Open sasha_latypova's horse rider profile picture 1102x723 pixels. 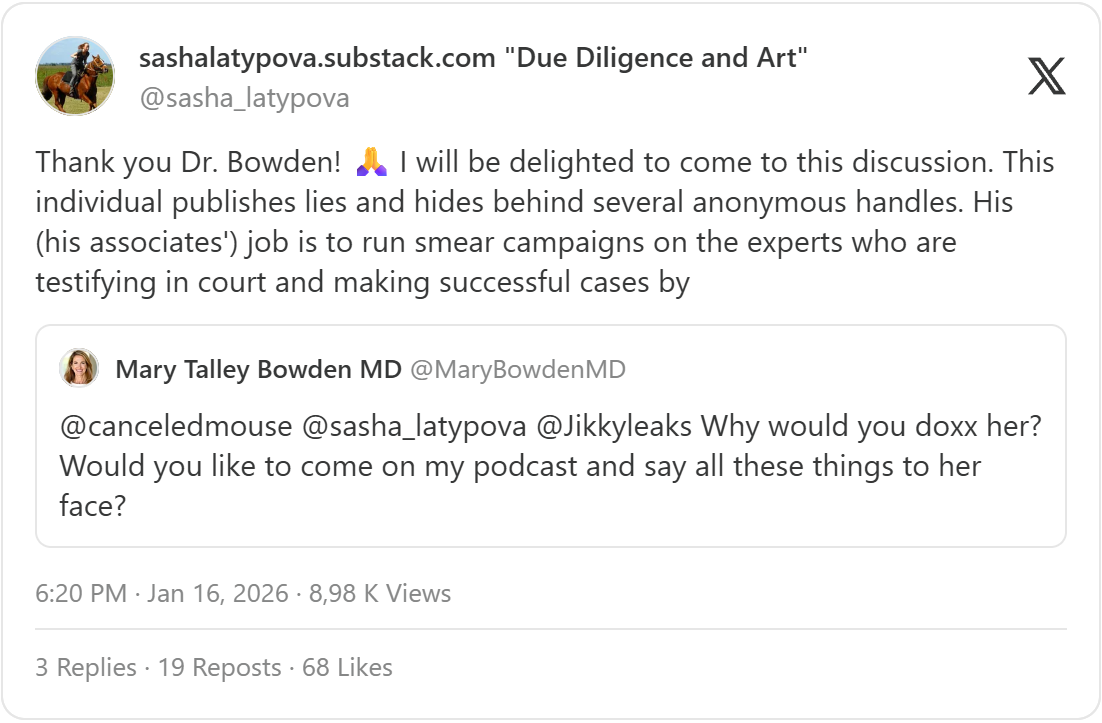point(75,76)
